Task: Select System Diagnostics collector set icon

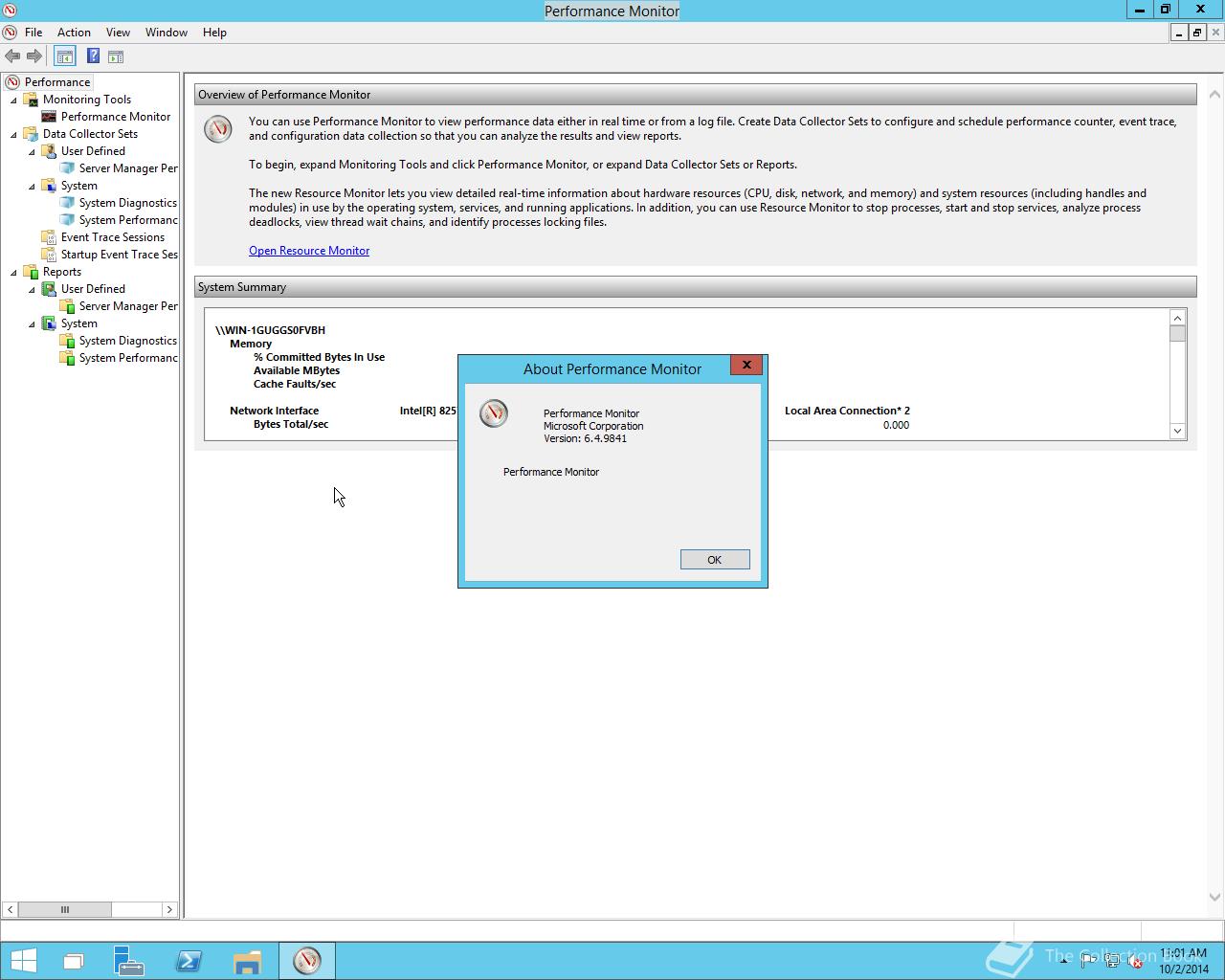Action: 67,203
